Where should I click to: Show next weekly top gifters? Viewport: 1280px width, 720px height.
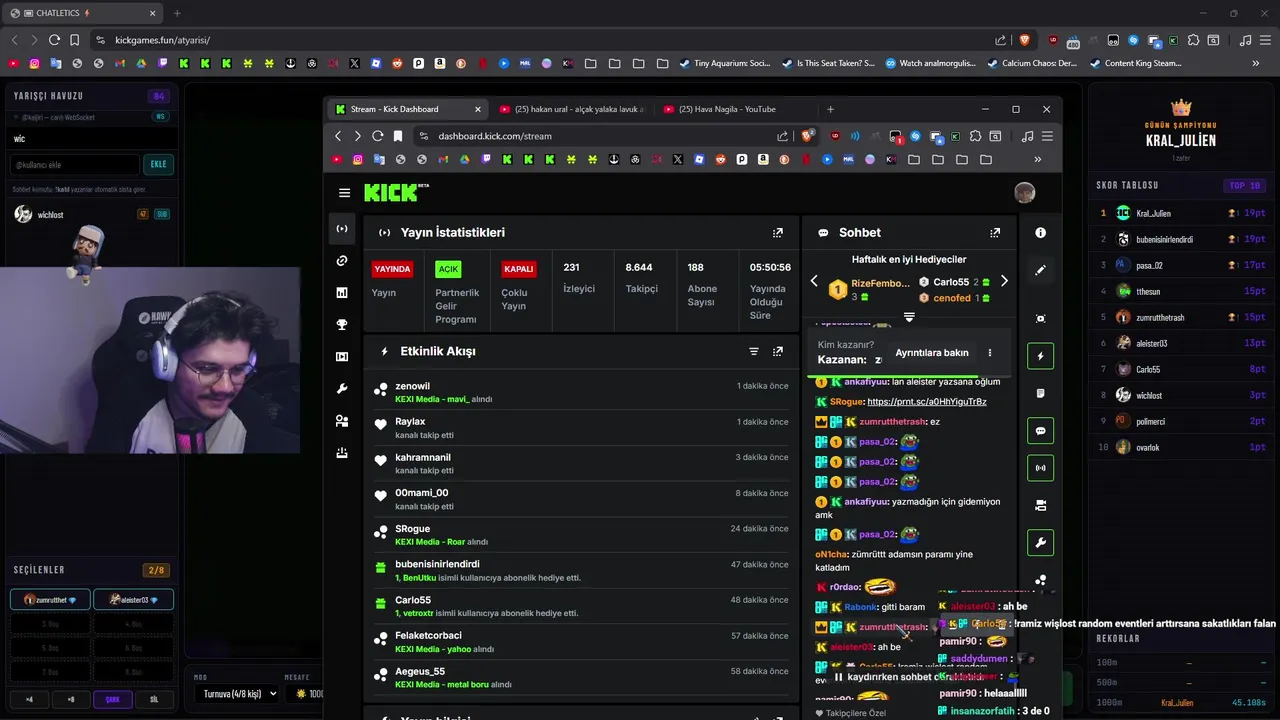(1004, 281)
